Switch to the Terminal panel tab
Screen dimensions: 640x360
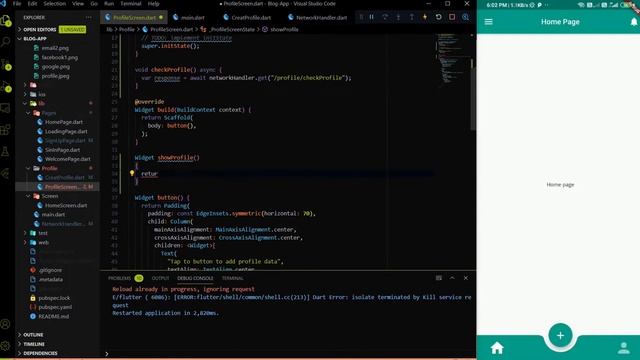232,278
